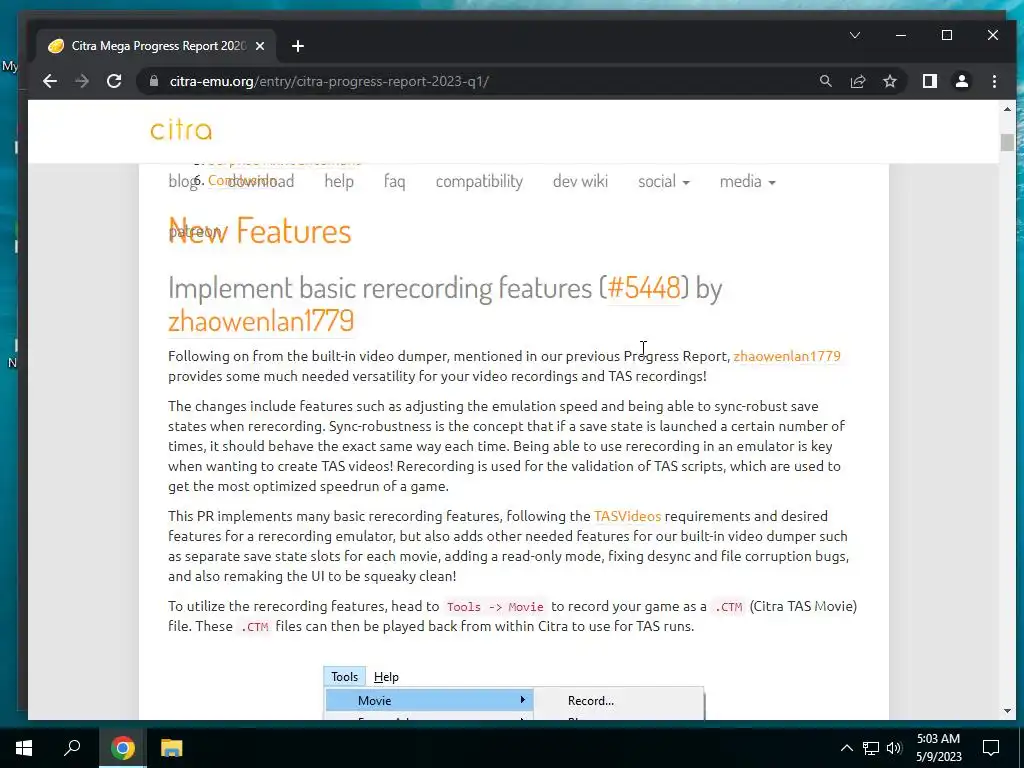Open taskbar Search magnifier
1024x768 pixels.
point(72,748)
